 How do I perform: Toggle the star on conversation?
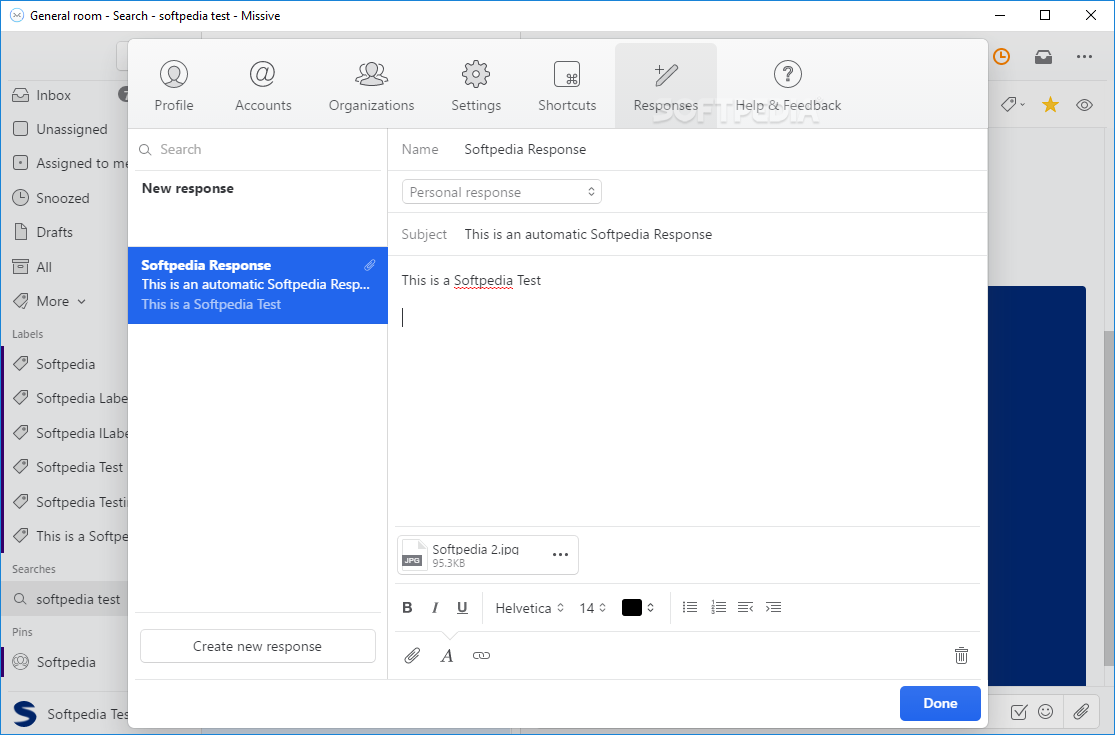pyautogui.click(x=1050, y=105)
